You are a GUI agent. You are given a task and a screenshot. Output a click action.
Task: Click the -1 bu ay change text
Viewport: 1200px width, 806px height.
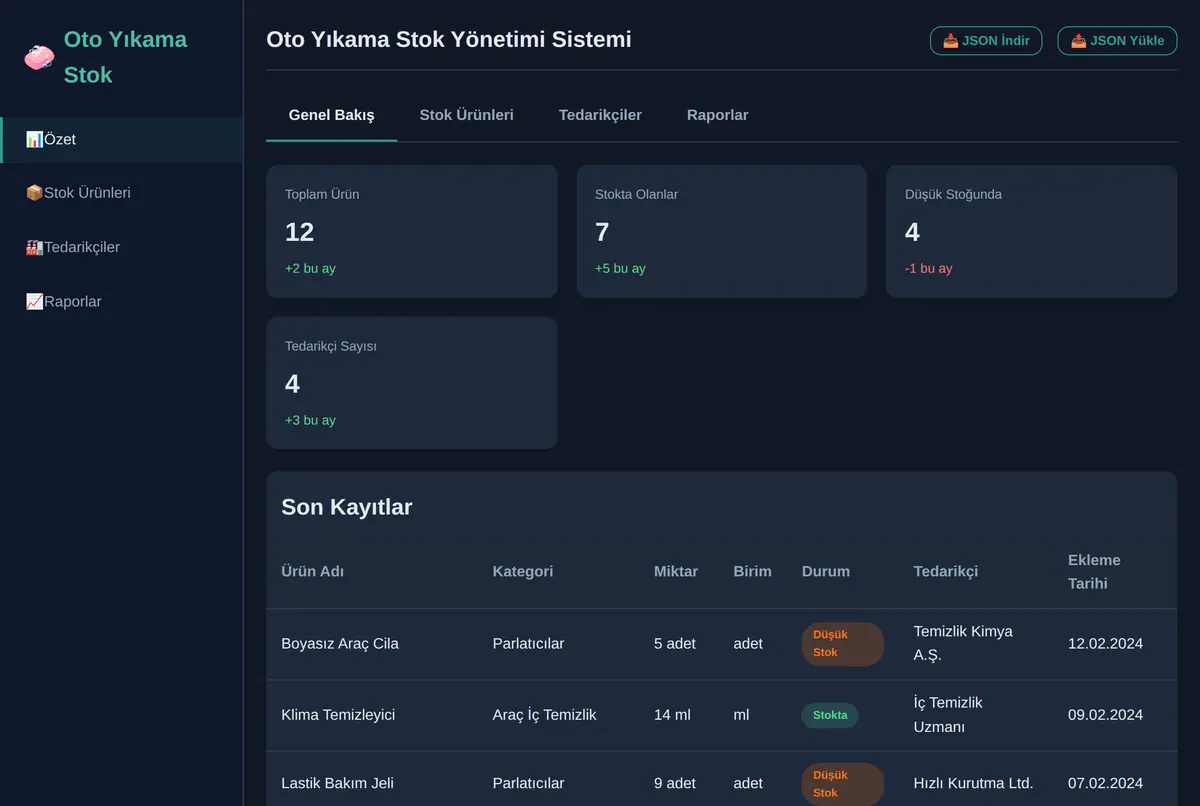928,269
